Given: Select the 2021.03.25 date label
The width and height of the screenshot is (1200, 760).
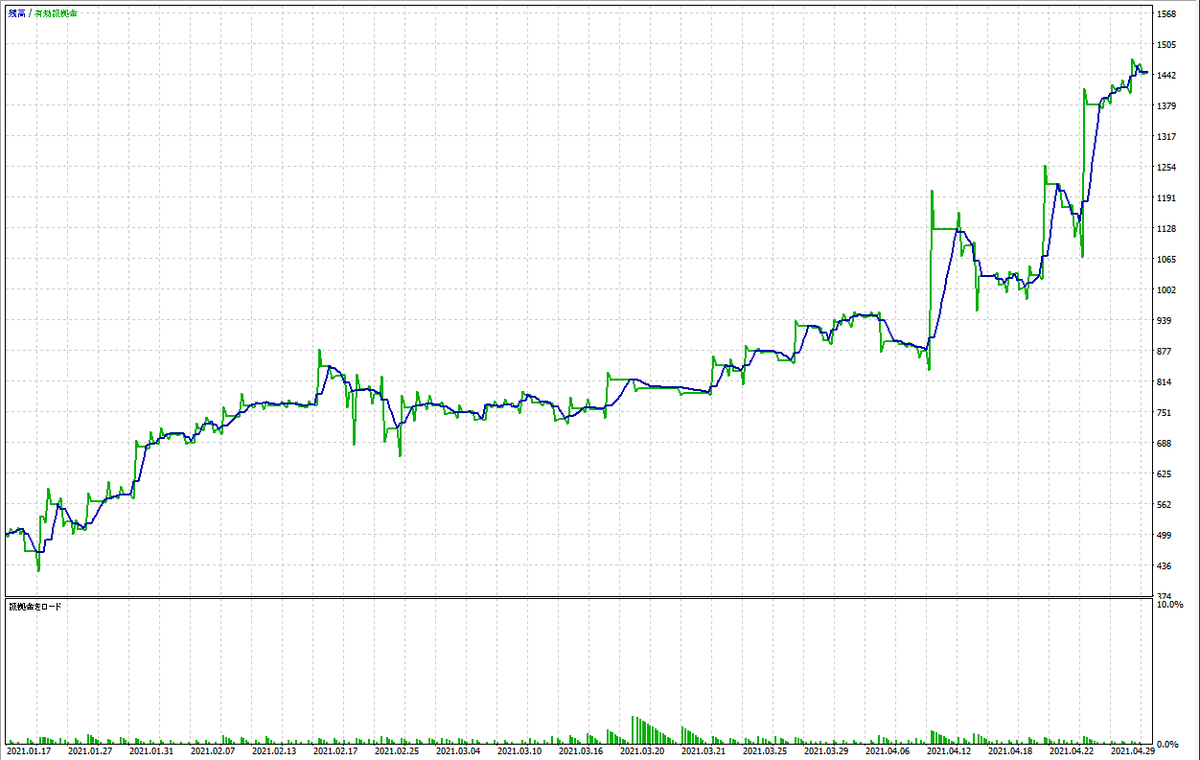Looking at the screenshot, I should tap(764, 750).
